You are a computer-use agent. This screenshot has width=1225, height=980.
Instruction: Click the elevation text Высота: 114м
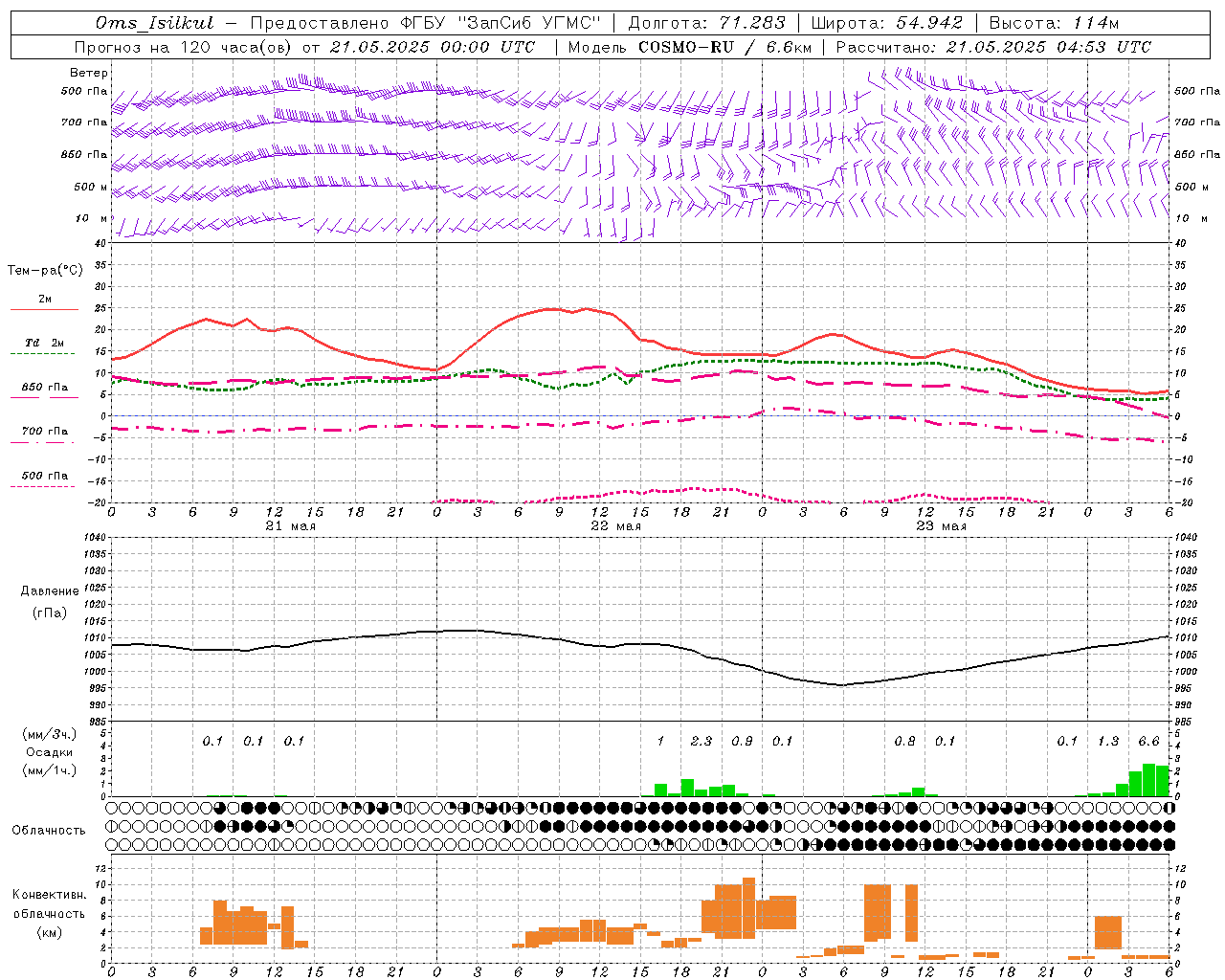(x=1054, y=23)
